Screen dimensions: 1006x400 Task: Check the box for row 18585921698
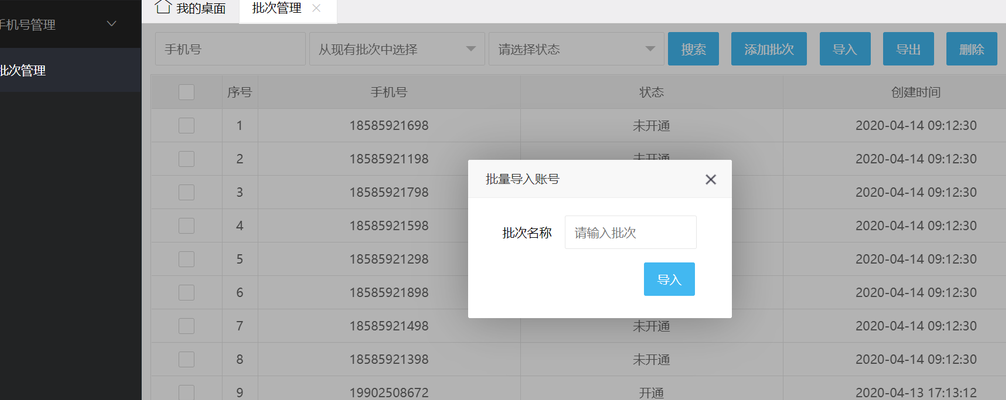186,126
